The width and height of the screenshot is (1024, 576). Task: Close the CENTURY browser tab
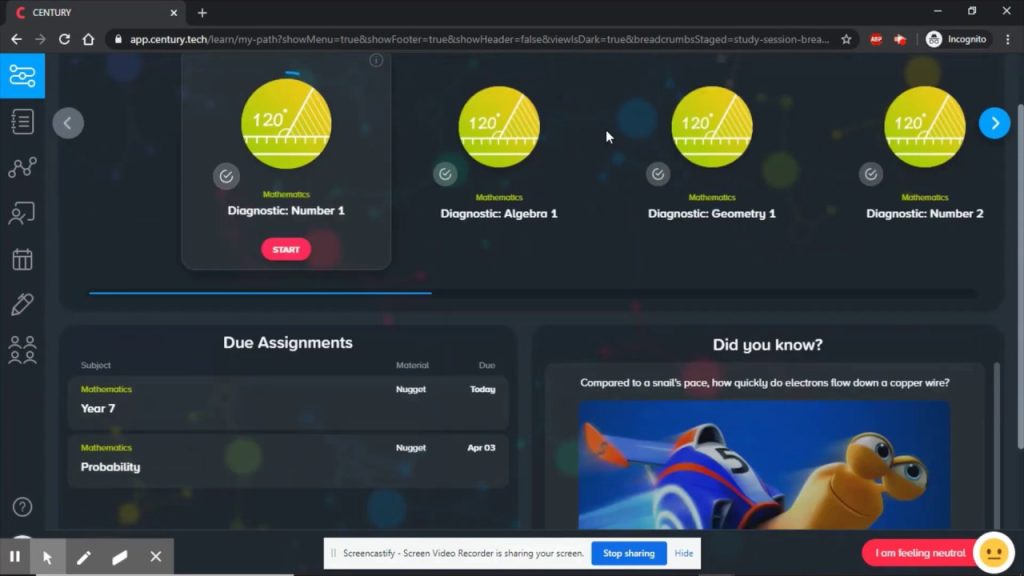pyautogui.click(x=174, y=12)
